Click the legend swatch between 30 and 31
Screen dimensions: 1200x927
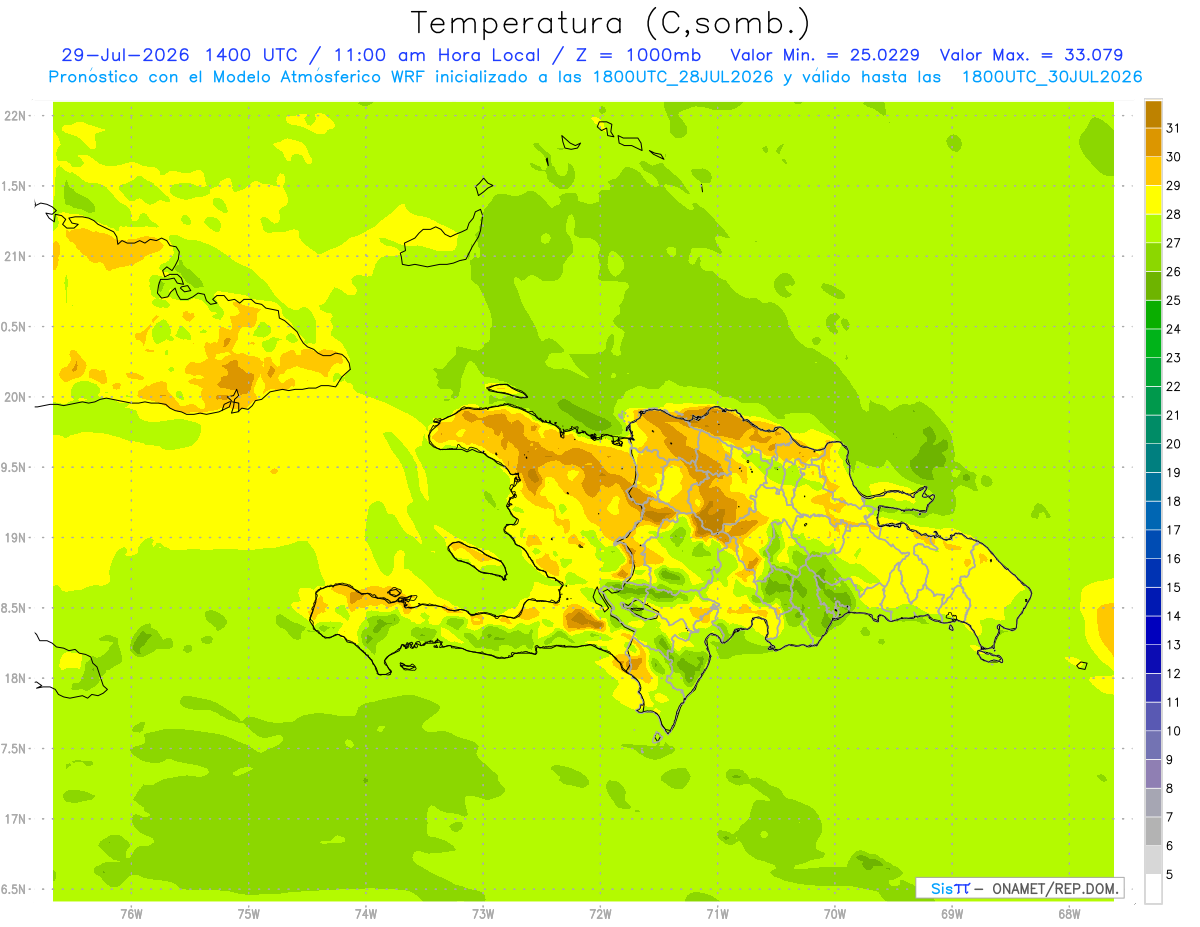tap(1153, 142)
